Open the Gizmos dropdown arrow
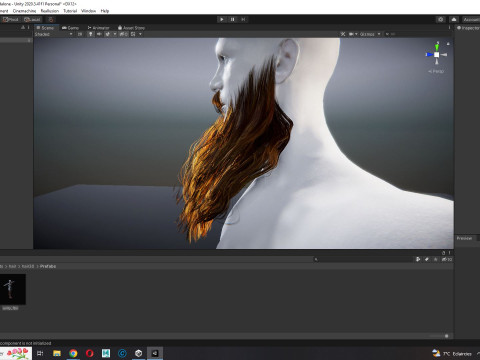Screen dimensions: 480x360 [379, 34]
